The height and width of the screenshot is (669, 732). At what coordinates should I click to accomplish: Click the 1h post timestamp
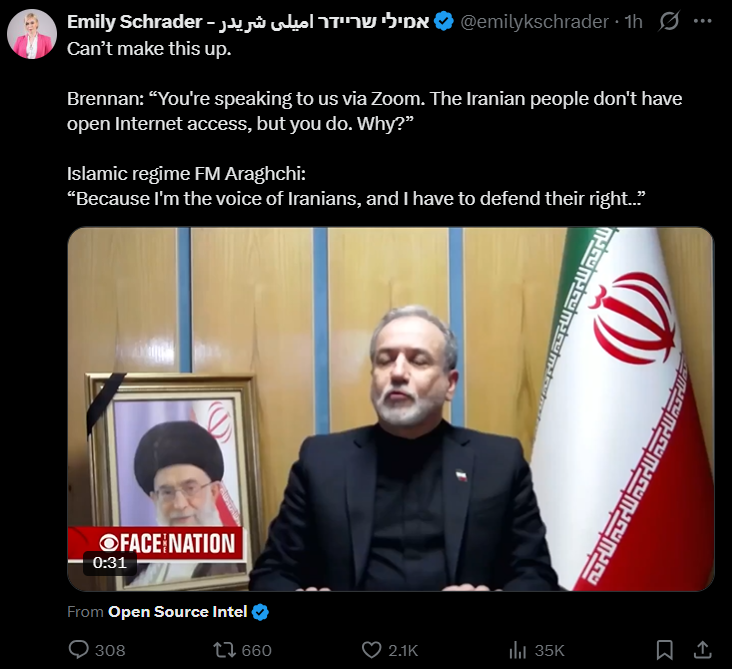click(634, 21)
